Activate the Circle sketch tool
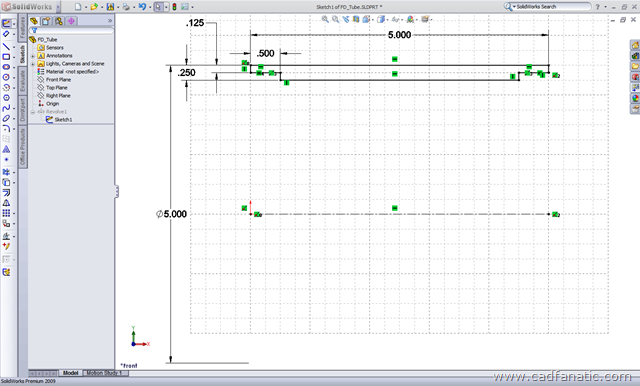 [x=6, y=77]
